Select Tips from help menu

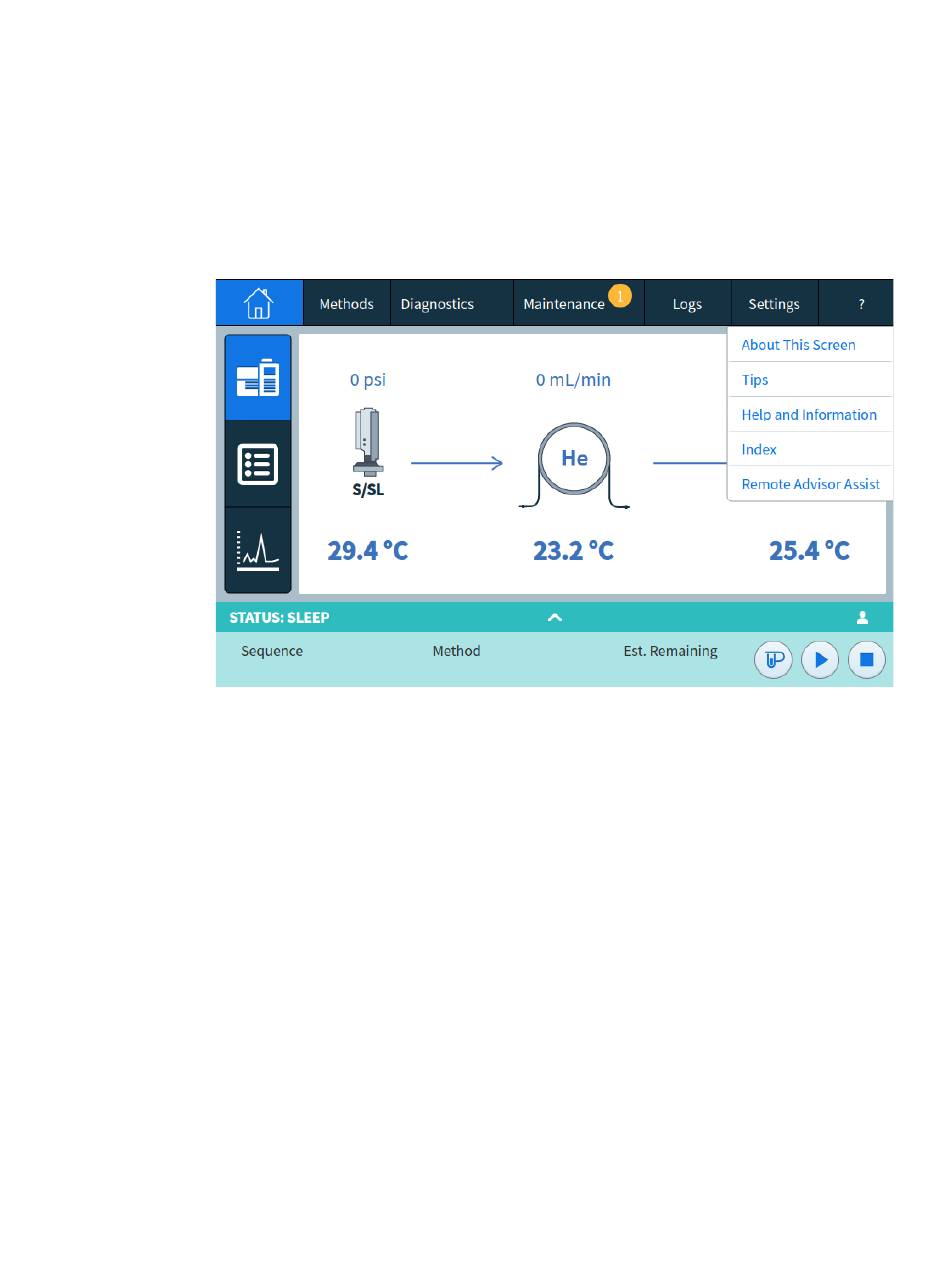(810, 380)
